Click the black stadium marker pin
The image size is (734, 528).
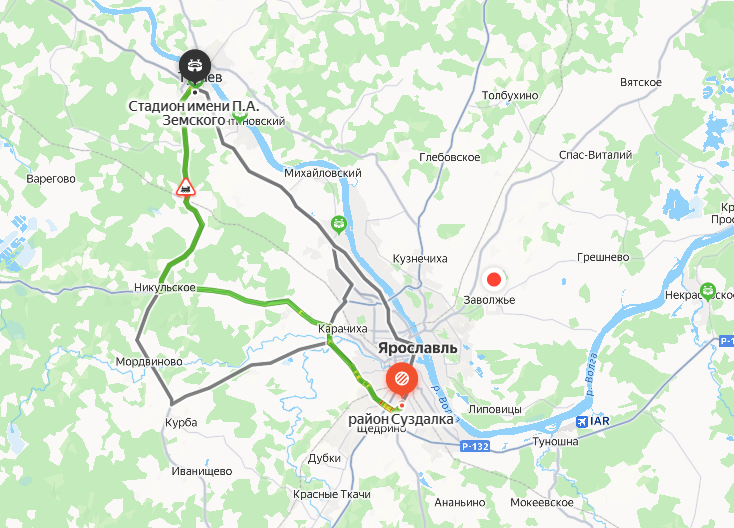tap(195, 66)
